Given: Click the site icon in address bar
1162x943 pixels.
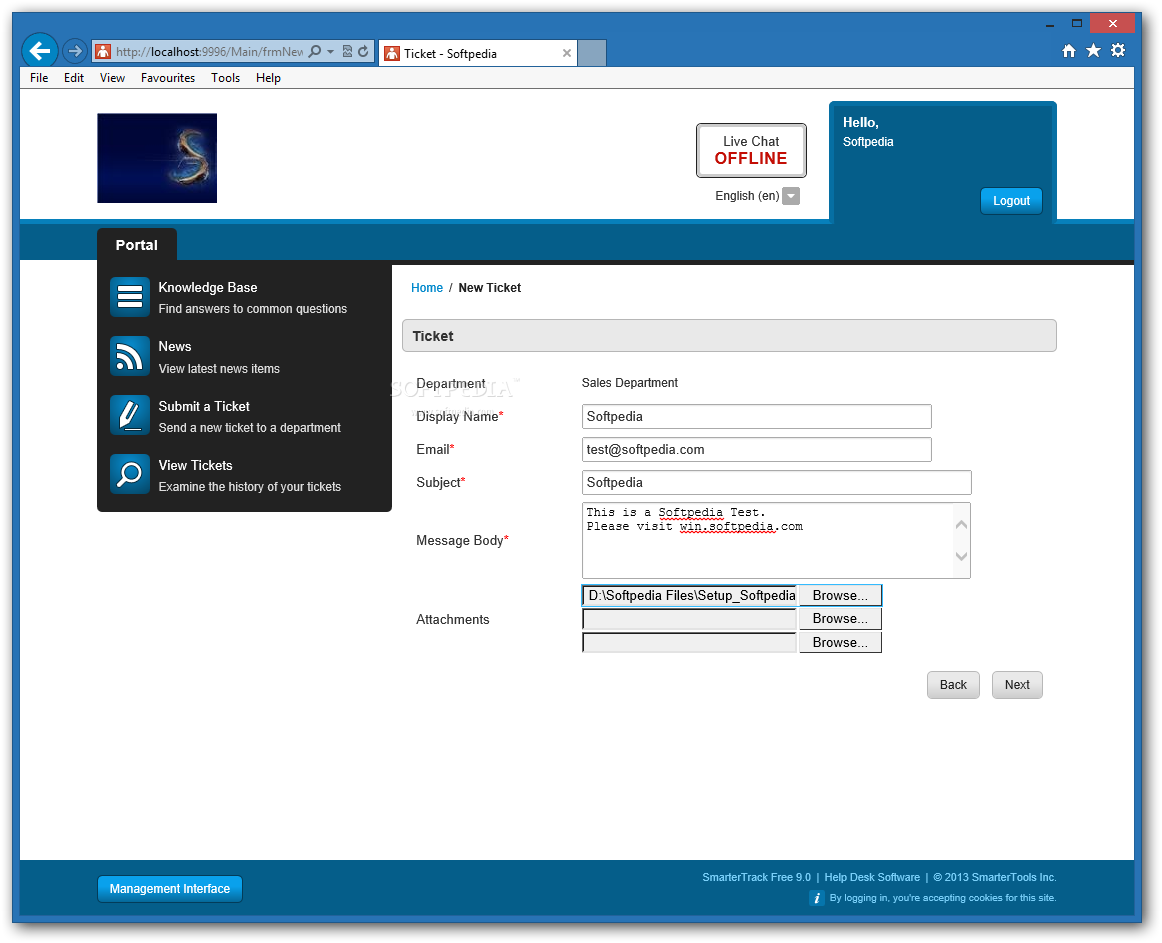Looking at the screenshot, I should (103, 51).
